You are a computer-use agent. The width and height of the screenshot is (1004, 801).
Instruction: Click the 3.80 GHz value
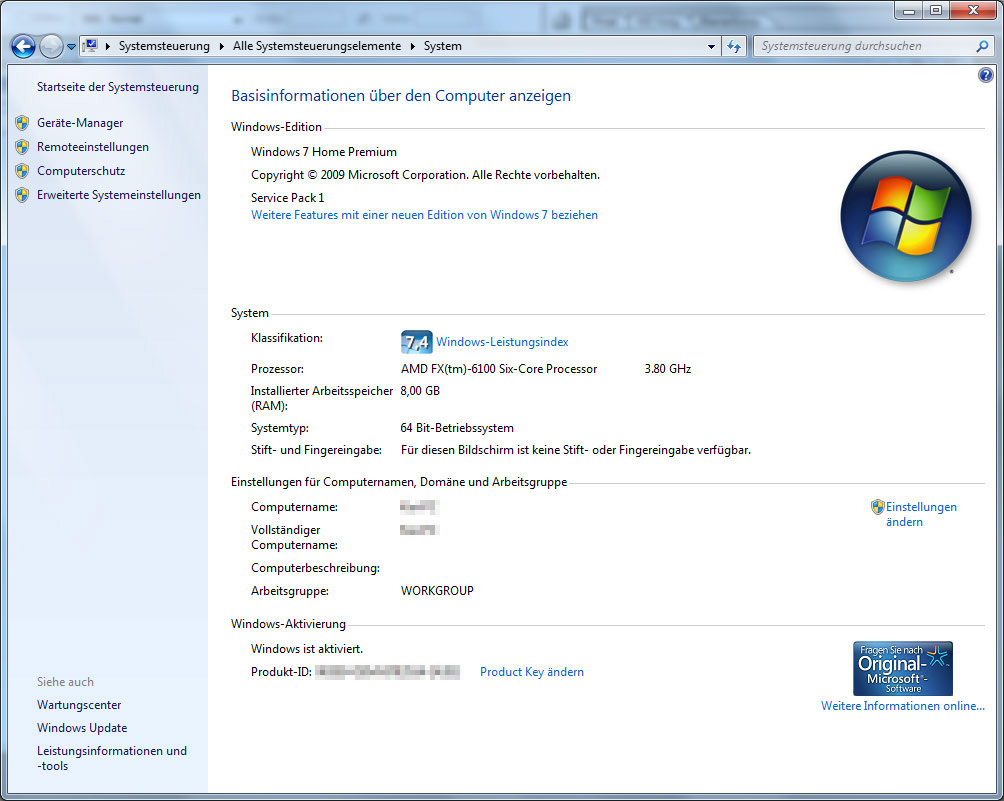click(x=668, y=369)
